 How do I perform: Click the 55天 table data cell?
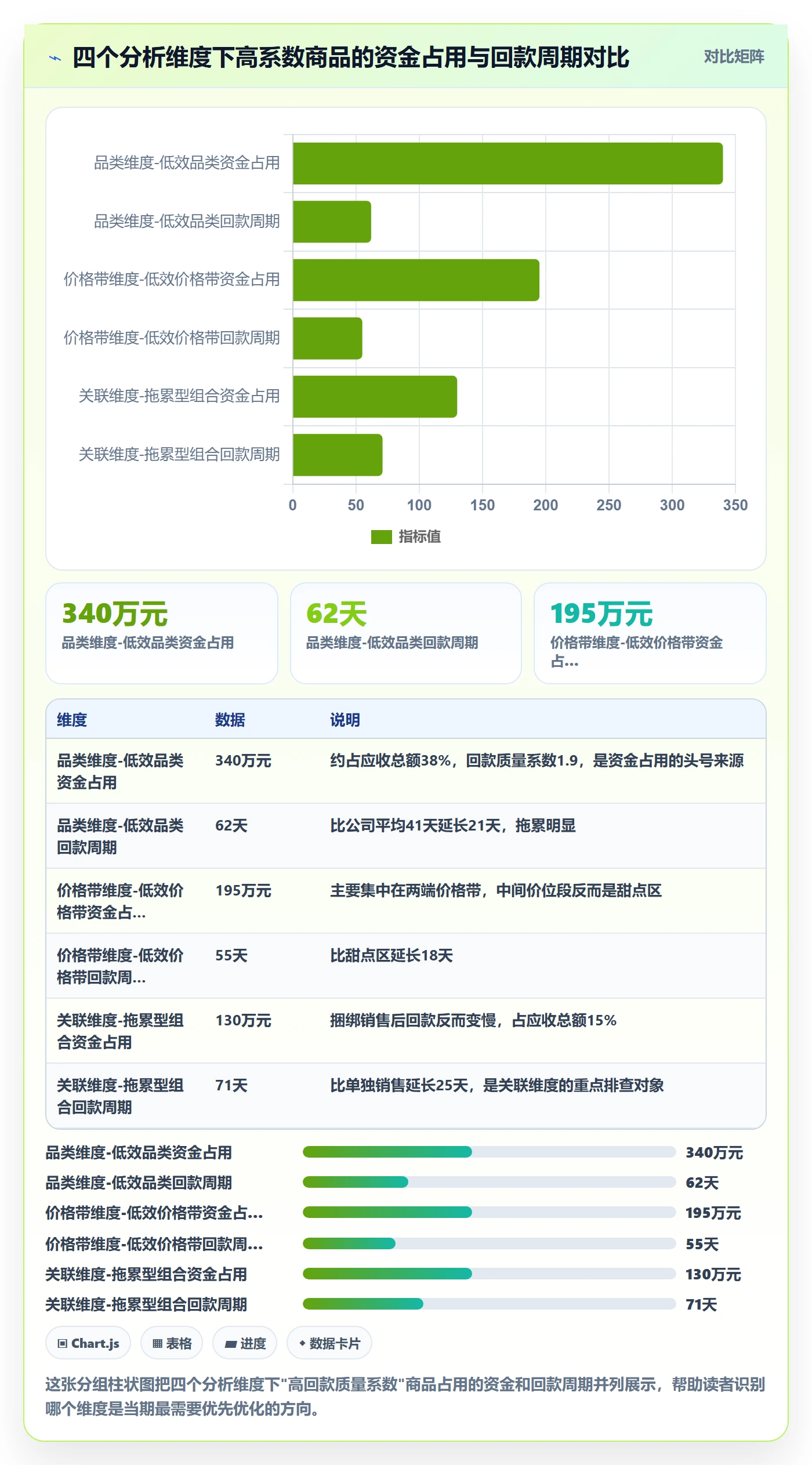231,955
